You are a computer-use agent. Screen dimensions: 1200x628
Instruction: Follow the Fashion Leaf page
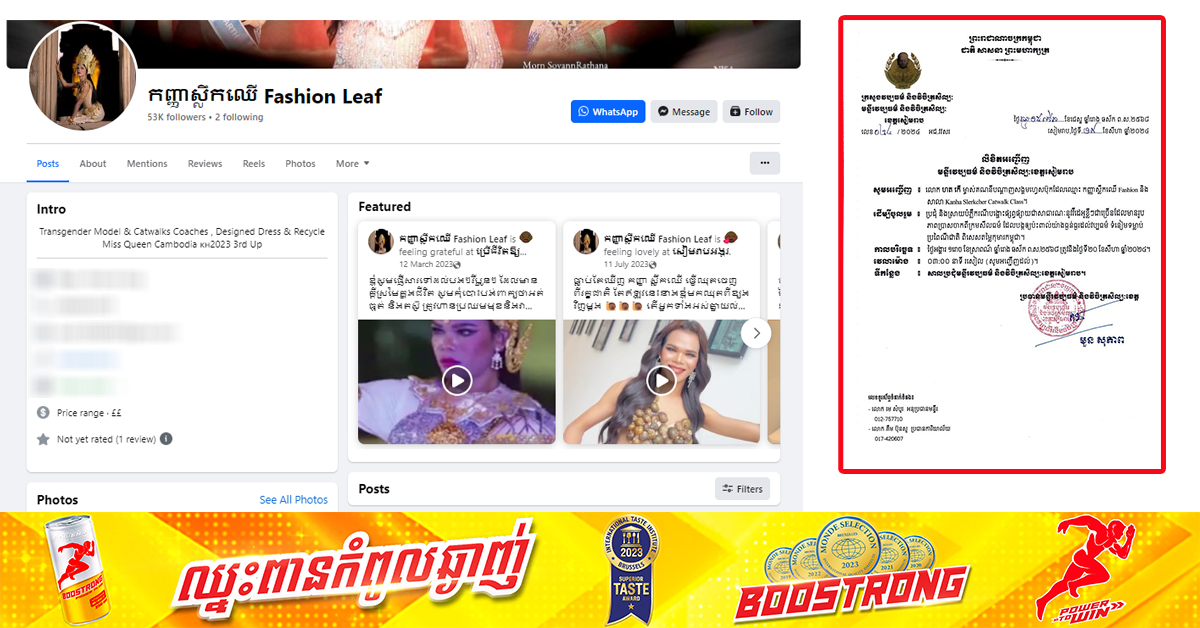tap(751, 112)
